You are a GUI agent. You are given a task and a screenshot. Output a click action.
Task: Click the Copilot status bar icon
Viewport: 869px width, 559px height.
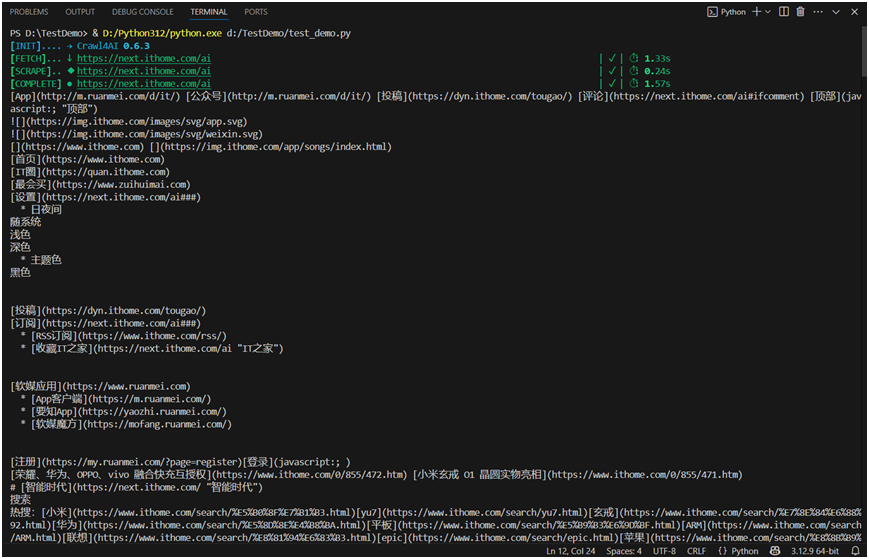pyautogui.click(x=775, y=551)
